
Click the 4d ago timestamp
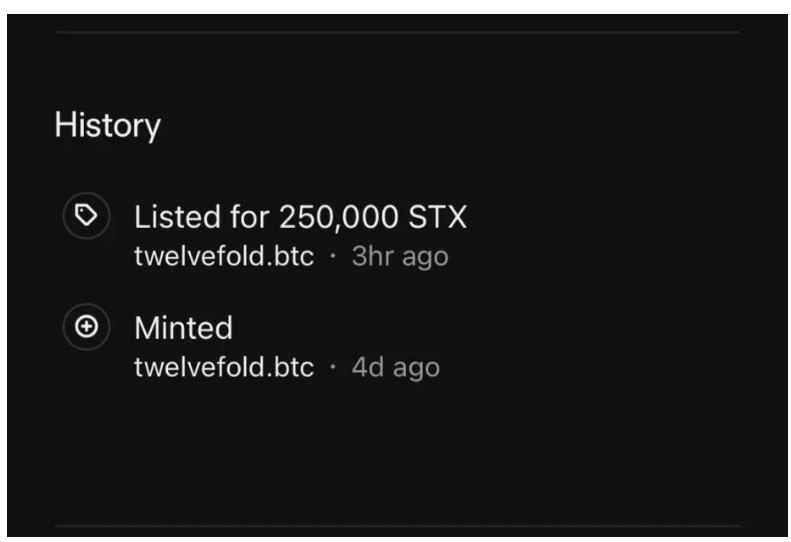(x=396, y=367)
